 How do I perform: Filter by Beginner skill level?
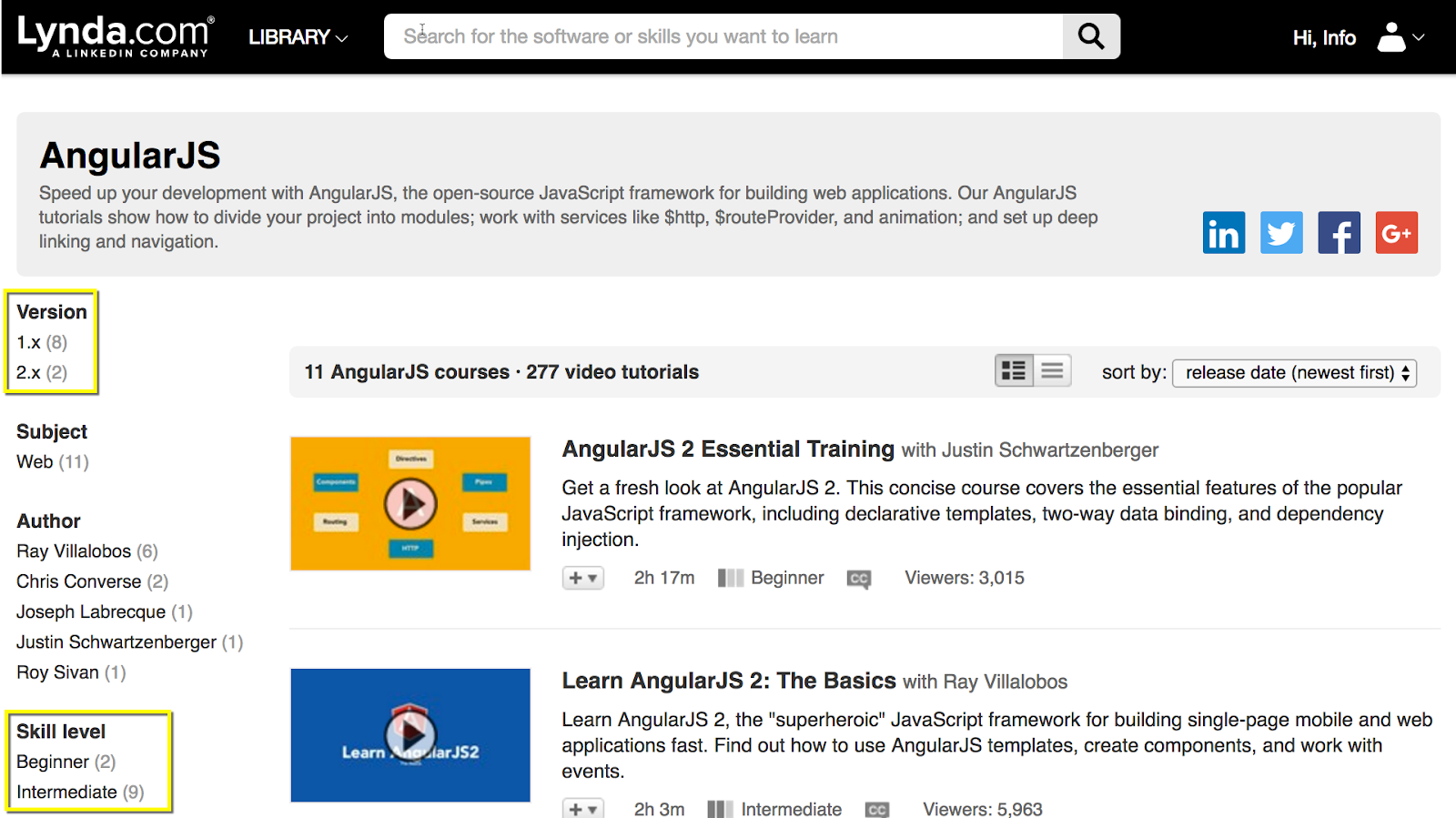(x=66, y=762)
